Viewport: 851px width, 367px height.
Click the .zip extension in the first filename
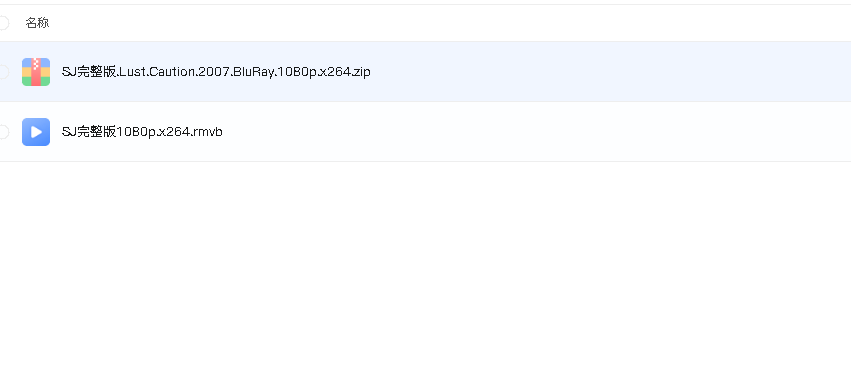tap(360, 72)
